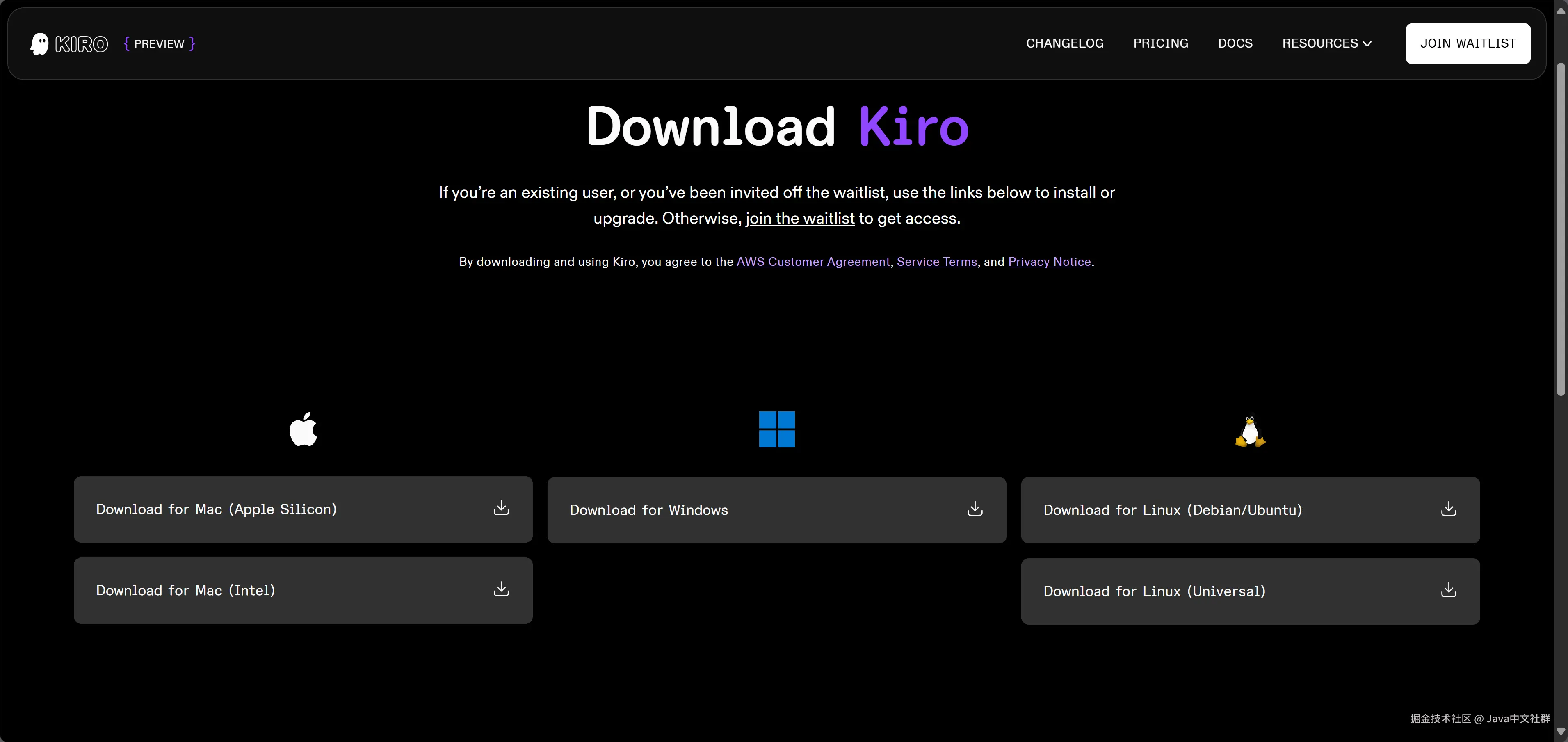1568x742 pixels.
Task: Click download arrow icon for Mac Apple Silicon
Action: 501,508
